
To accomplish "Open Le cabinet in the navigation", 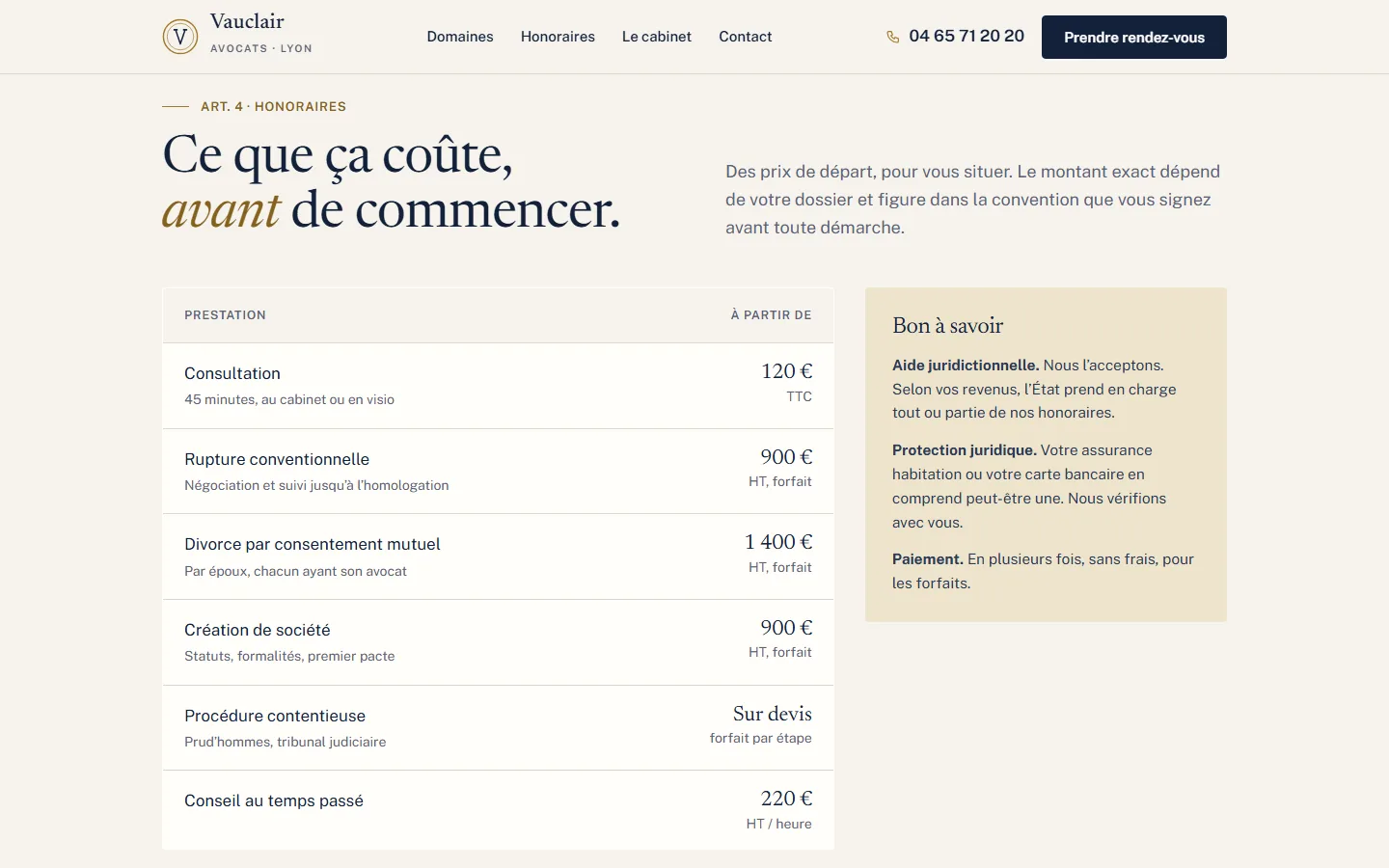I will point(657,37).
